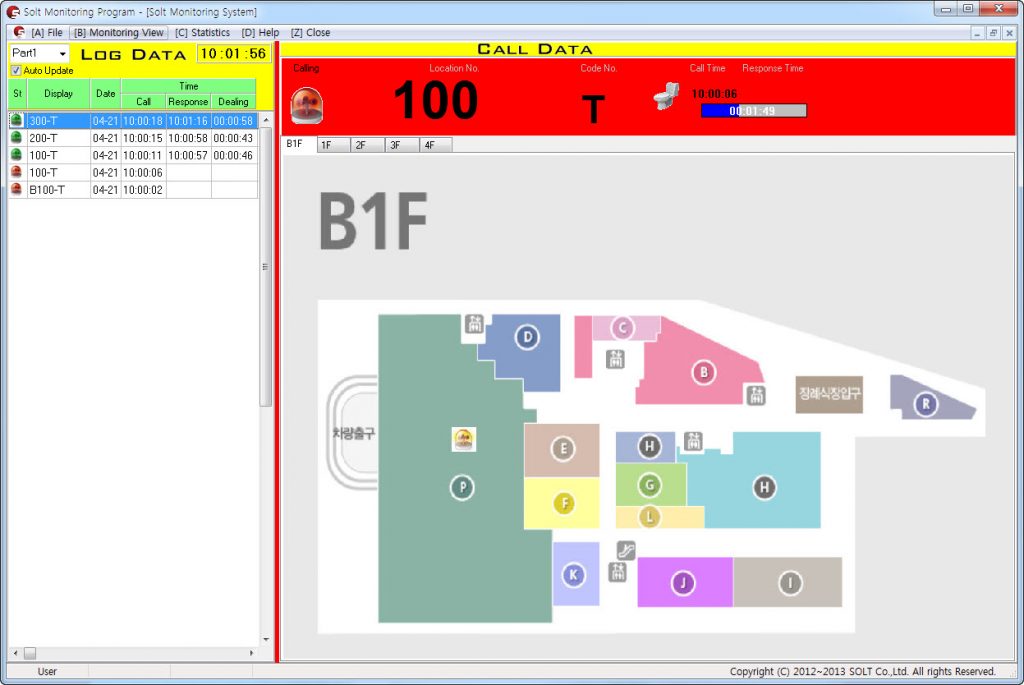Image resolution: width=1024 pixels, height=685 pixels.
Task: Select the circled J zone marker
Action: pos(683,582)
